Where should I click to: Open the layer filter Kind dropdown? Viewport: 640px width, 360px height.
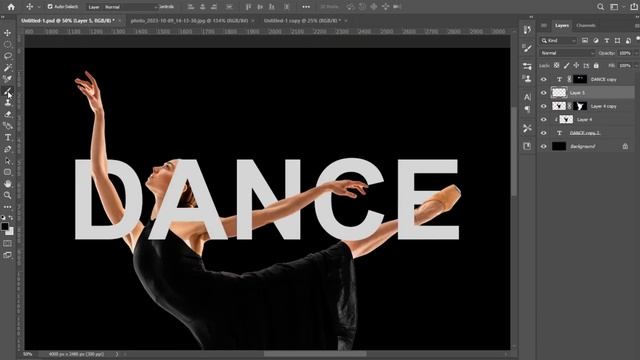tap(558, 40)
